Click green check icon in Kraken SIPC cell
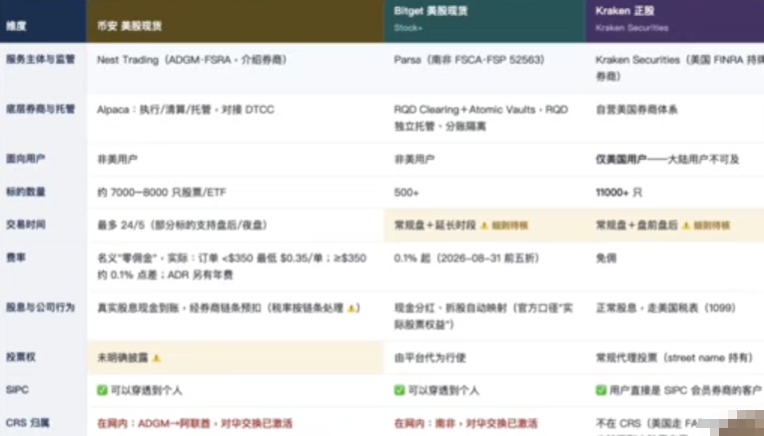The height and width of the screenshot is (436, 764). click(x=601, y=390)
